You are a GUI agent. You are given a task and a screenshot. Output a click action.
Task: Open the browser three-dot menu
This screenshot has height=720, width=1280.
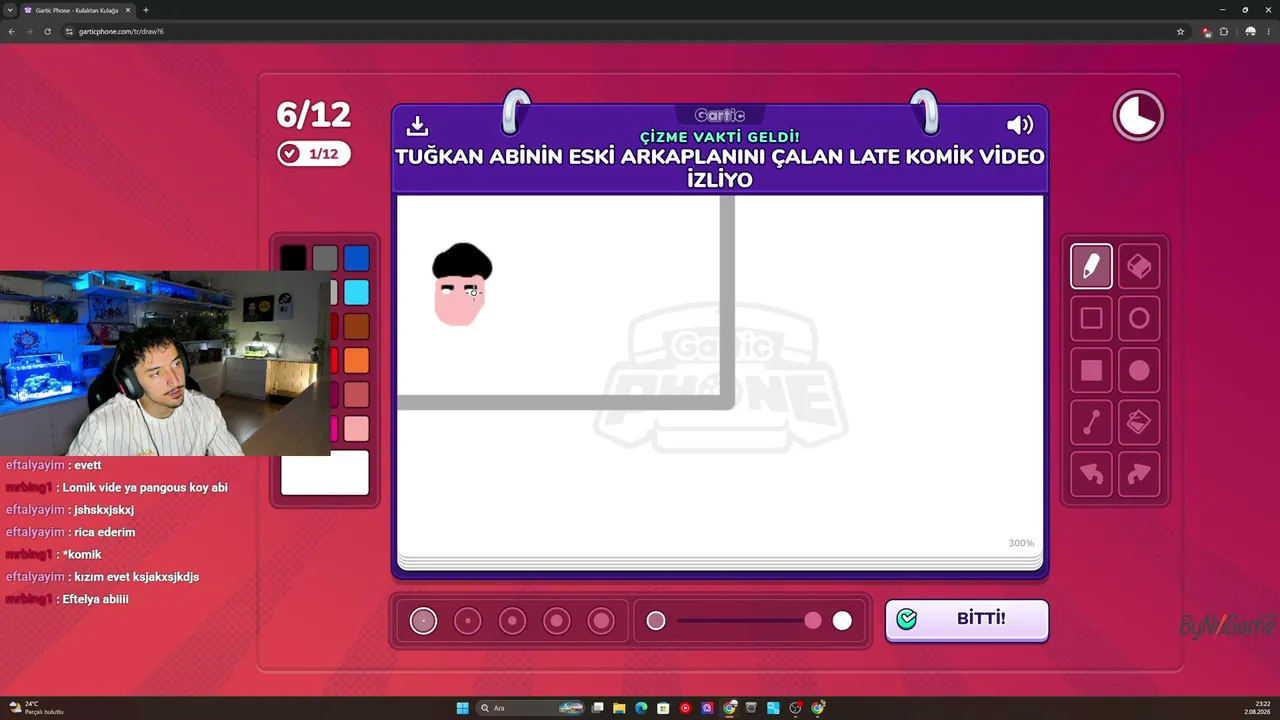pos(1268,31)
